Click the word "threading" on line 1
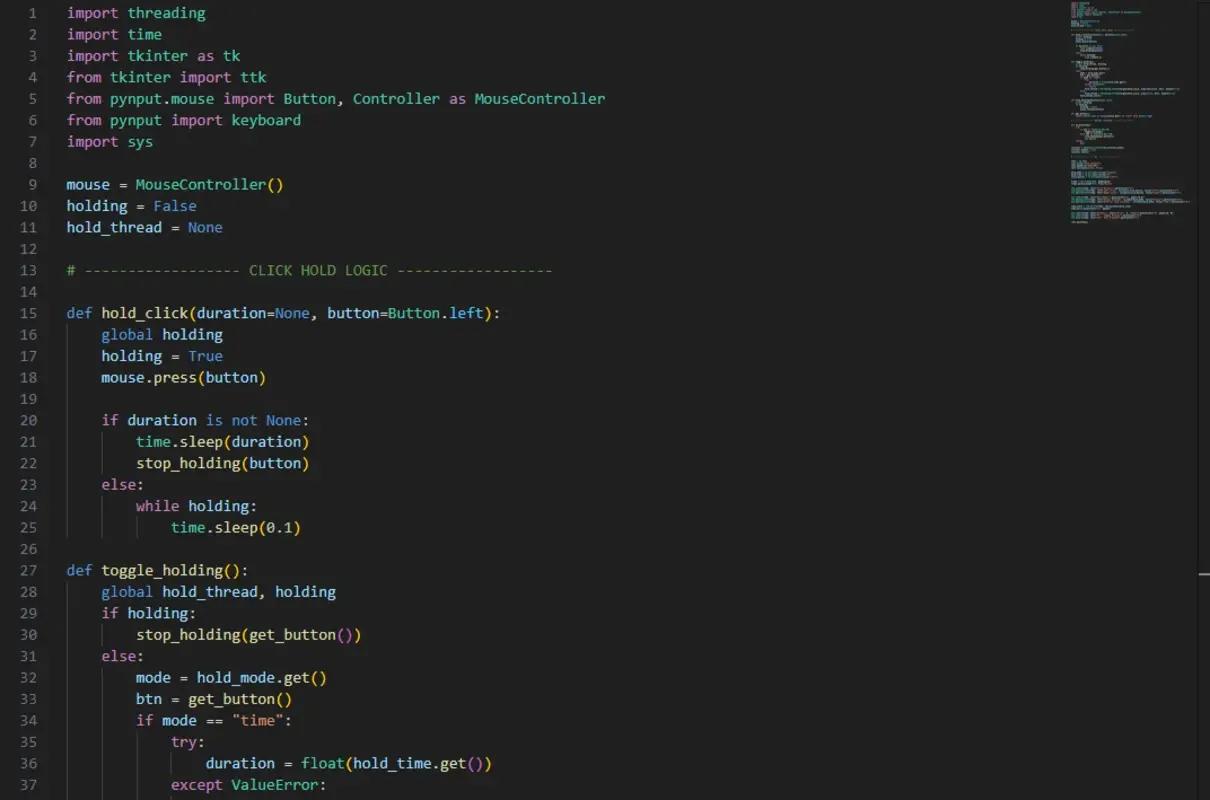Viewport: 1210px width, 800px height. 166,13
